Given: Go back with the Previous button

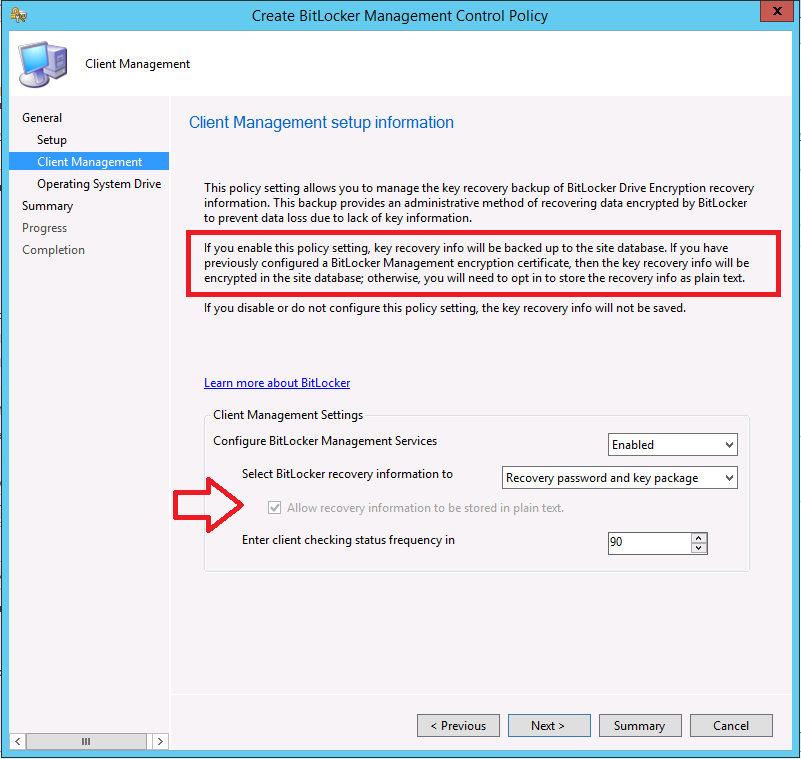Looking at the screenshot, I should click(x=458, y=726).
